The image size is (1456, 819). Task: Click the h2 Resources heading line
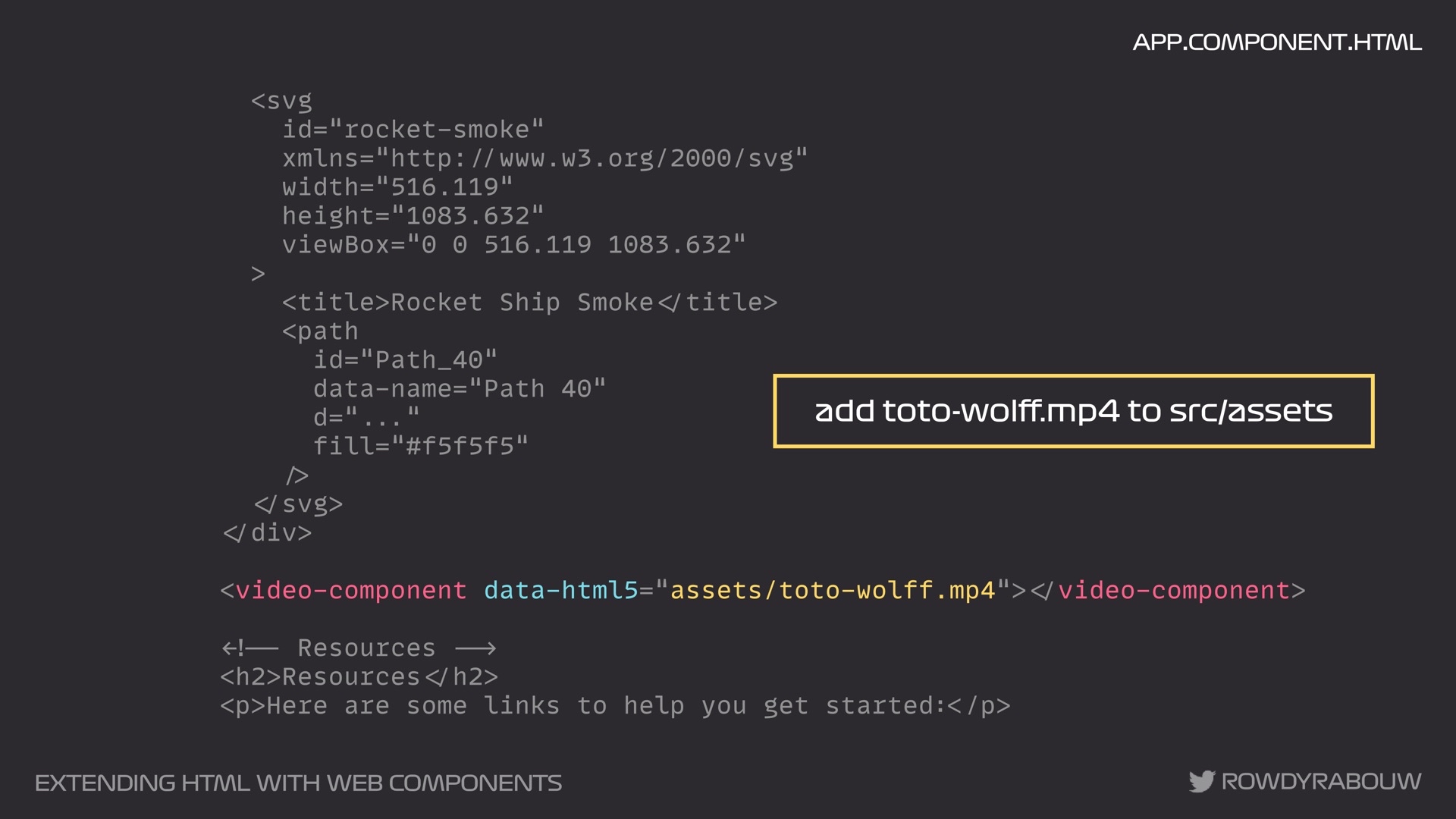click(359, 676)
